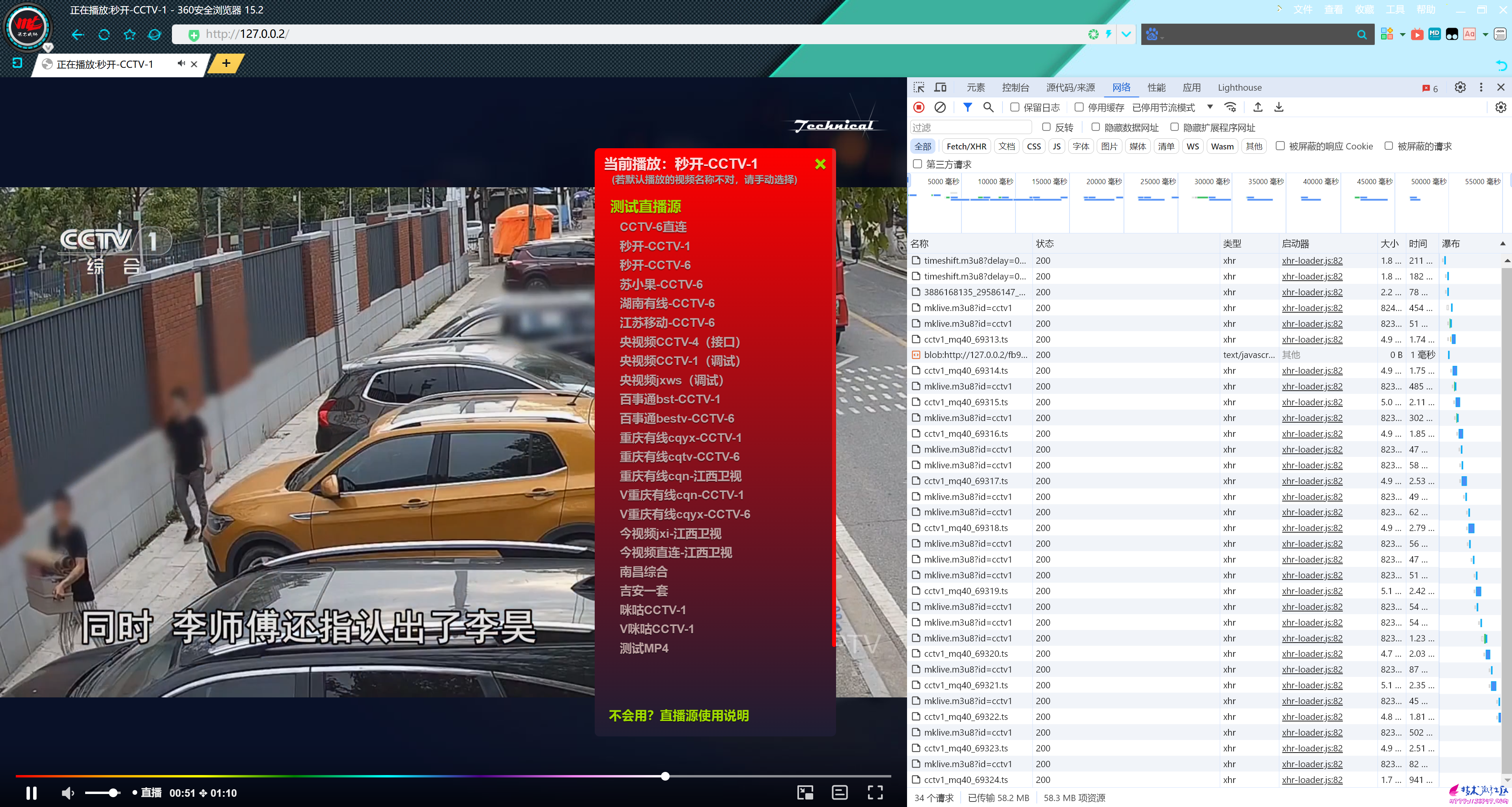Open network conditions wifi icon
Image resolution: width=1512 pixels, height=807 pixels.
[1230, 107]
